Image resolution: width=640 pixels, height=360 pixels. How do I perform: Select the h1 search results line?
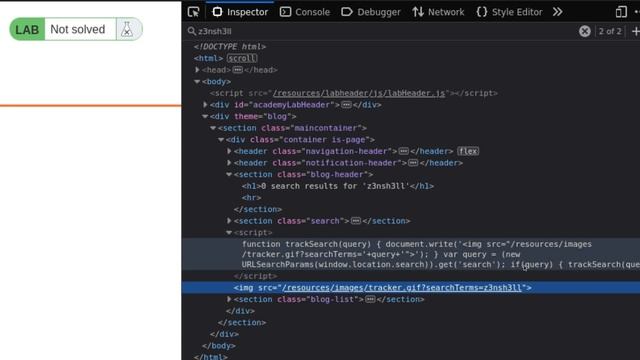[x=338, y=186]
